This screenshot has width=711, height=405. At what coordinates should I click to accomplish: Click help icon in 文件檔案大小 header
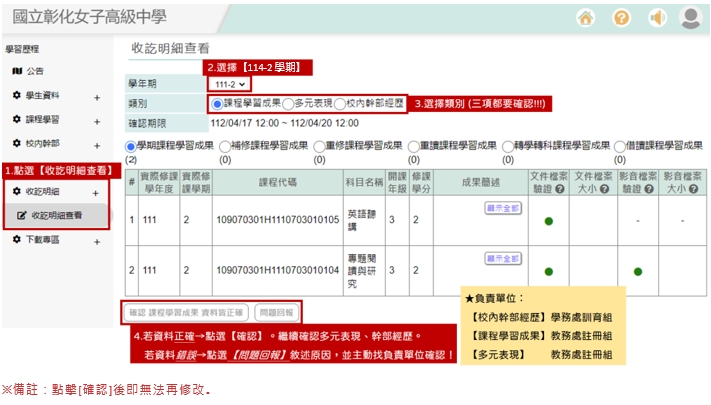click(604, 189)
